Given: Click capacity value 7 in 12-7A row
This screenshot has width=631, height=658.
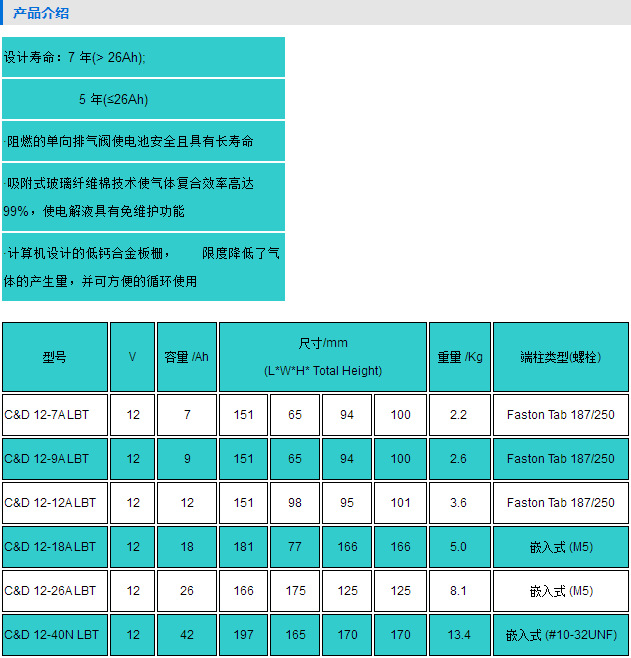Looking at the screenshot, I should coord(187,415).
